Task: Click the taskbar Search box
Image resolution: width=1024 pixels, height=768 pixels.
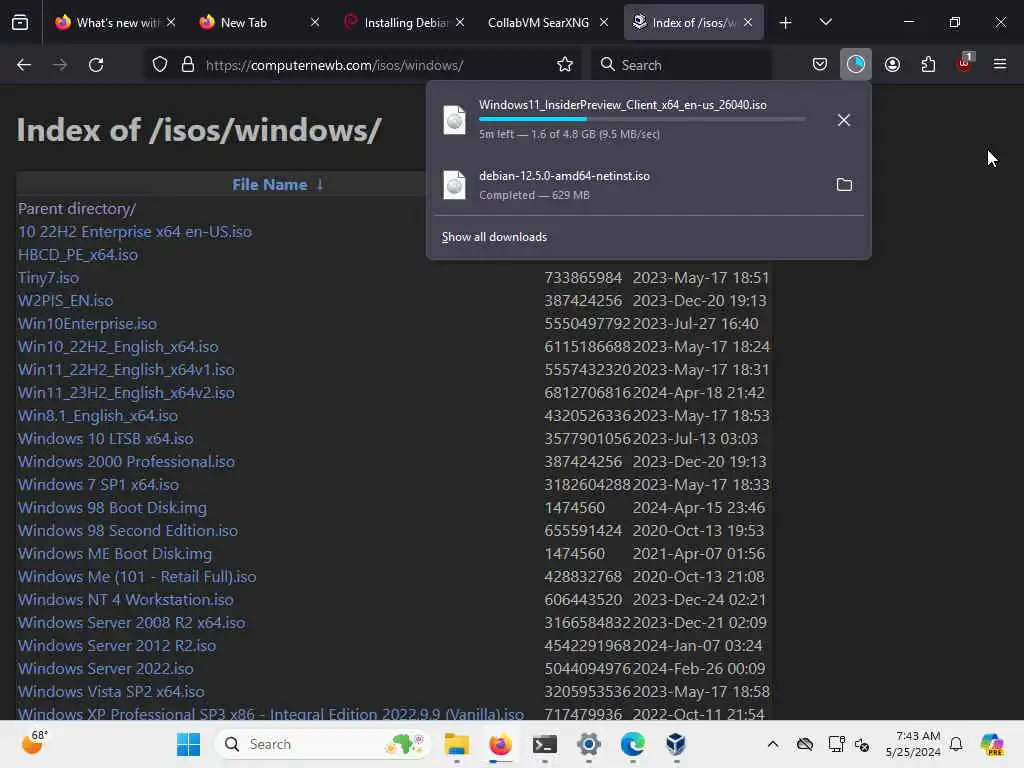Action: 321,744
